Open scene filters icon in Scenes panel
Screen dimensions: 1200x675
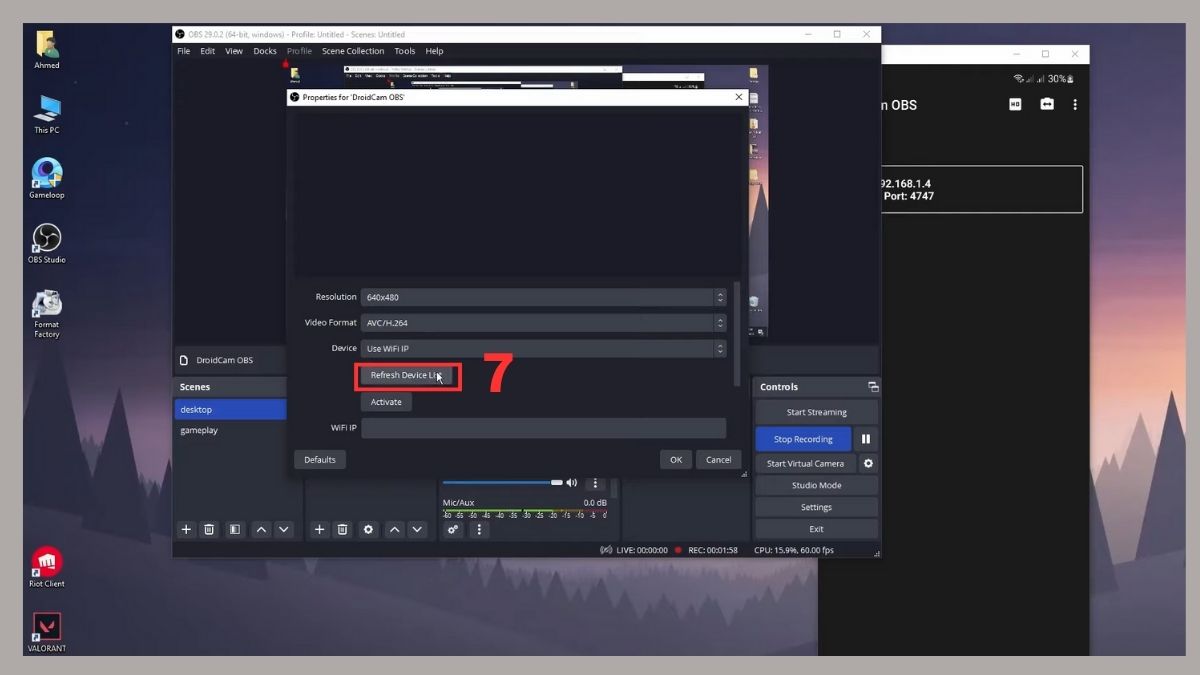tap(234, 529)
